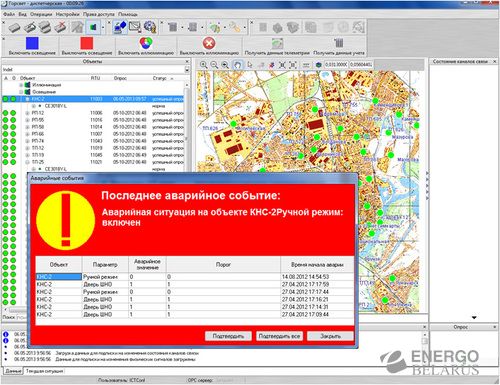Click Включить иллюминацию color circles icon
The width and height of the screenshot is (500, 385).
click(146, 43)
